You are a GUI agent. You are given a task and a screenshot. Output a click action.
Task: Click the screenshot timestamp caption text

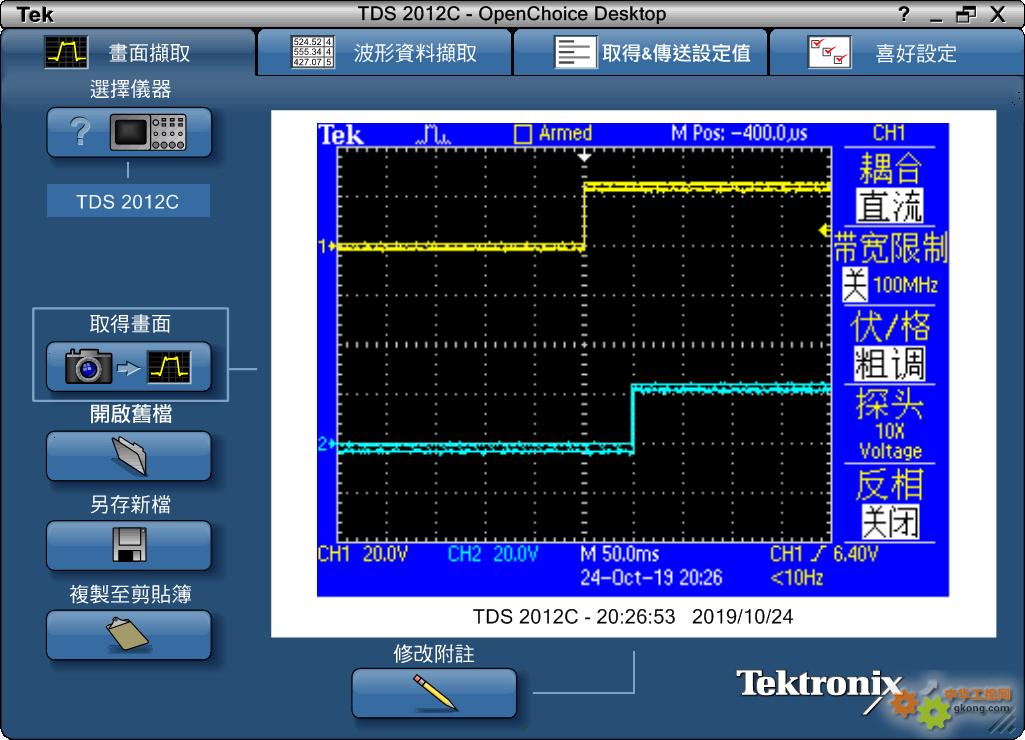[632, 617]
